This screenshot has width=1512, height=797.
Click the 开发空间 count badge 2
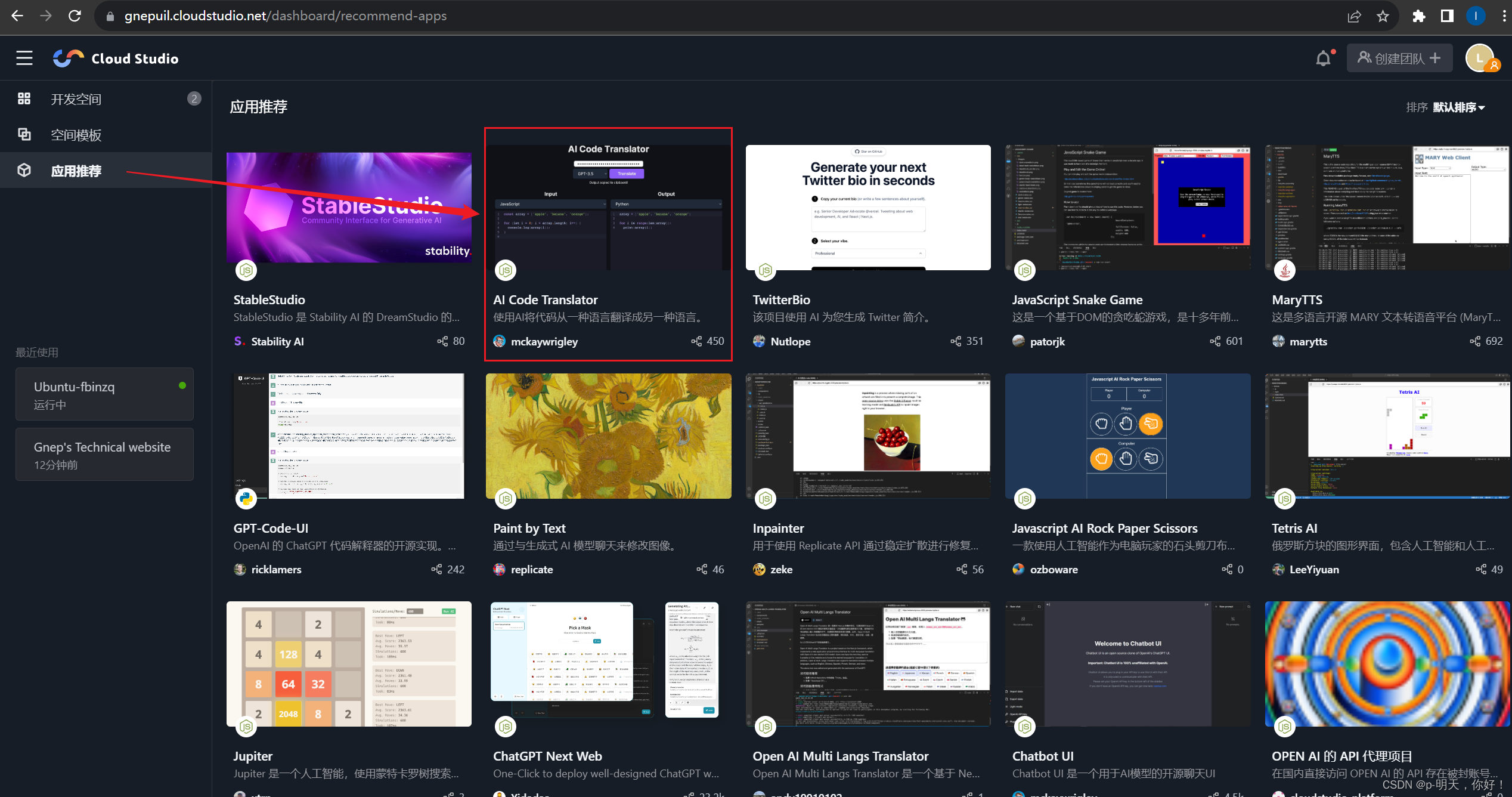(x=194, y=98)
